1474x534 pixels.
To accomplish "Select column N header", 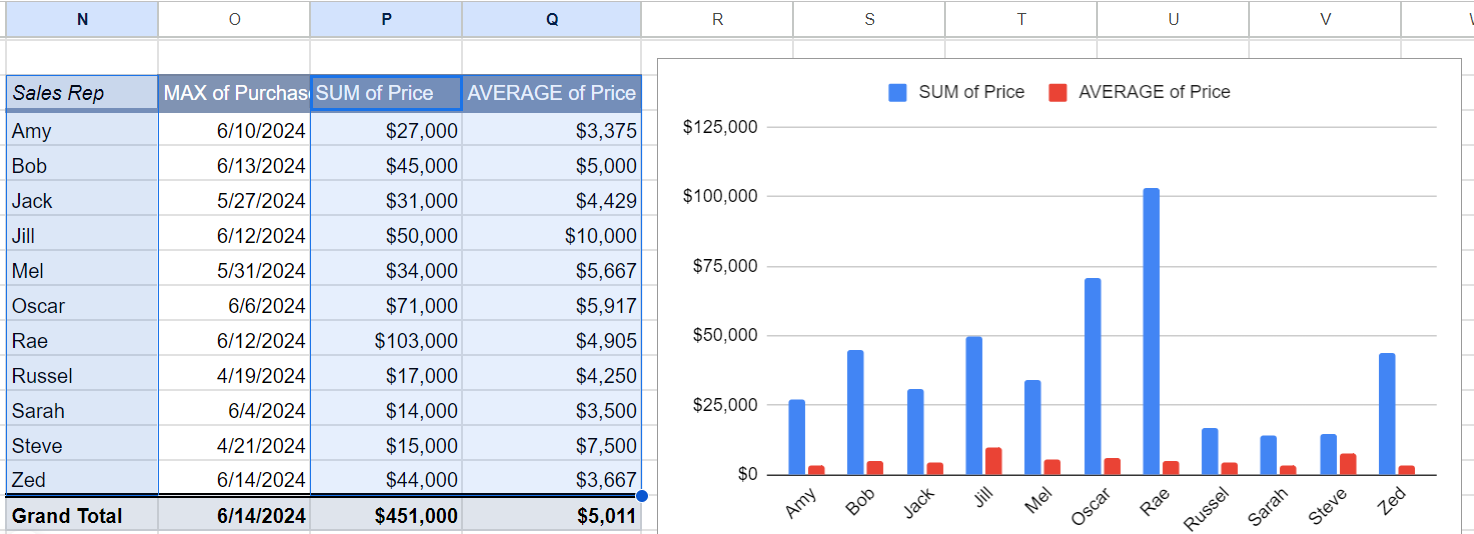I will [82, 19].
